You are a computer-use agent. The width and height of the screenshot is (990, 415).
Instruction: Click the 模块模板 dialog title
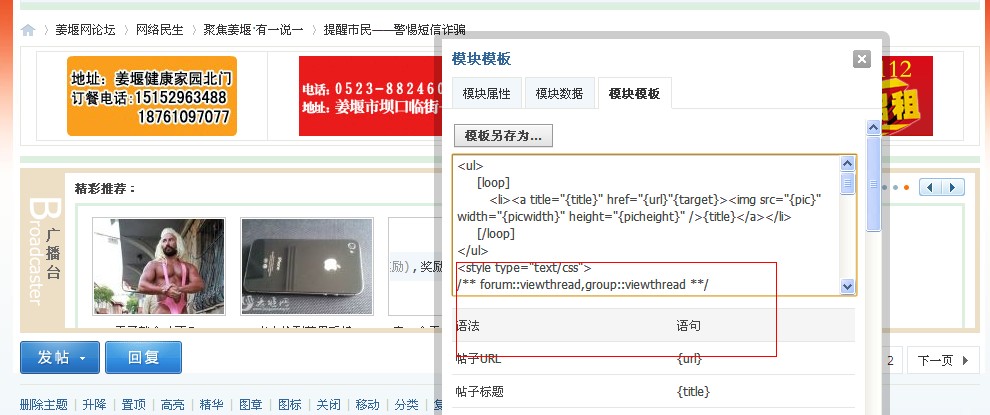click(x=482, y=59)
